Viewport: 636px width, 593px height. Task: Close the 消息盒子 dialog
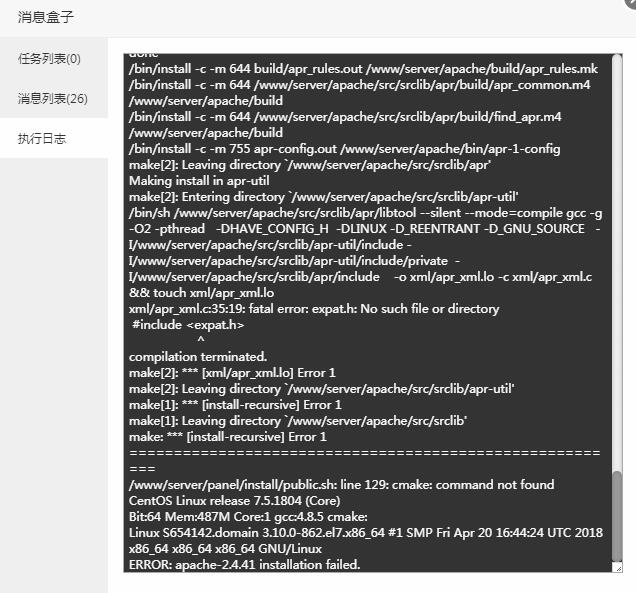(632, 2)
